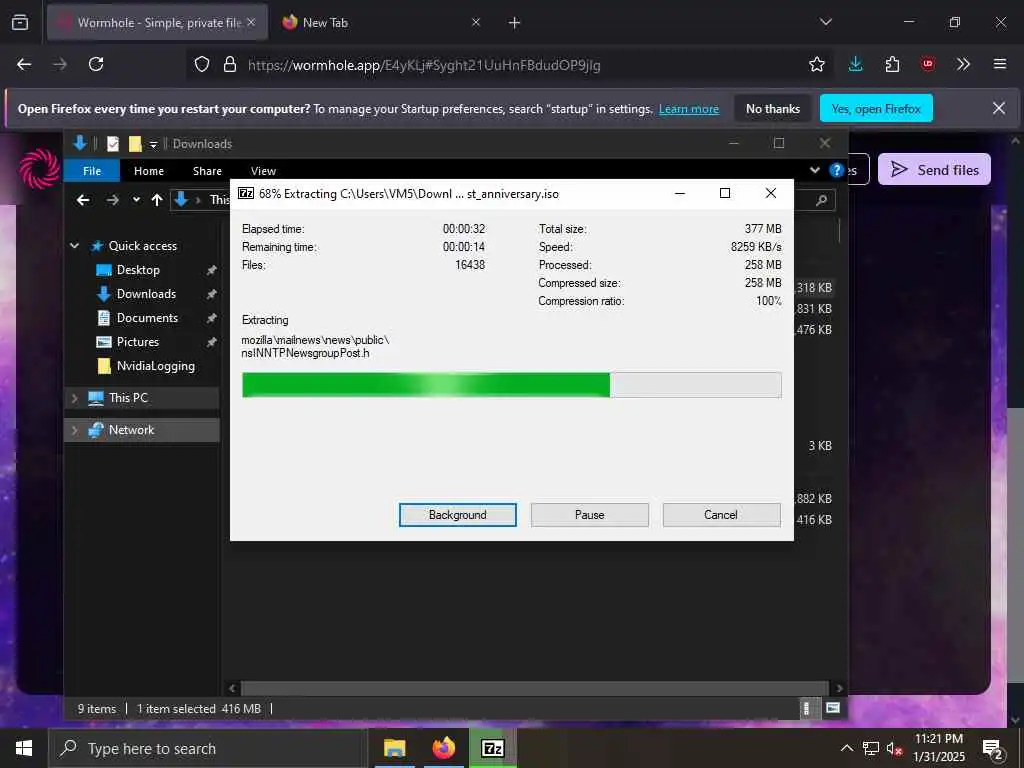Open Explorer help question mark icon
This screenshot has height=768, width=1024.
tap(836, 170)
